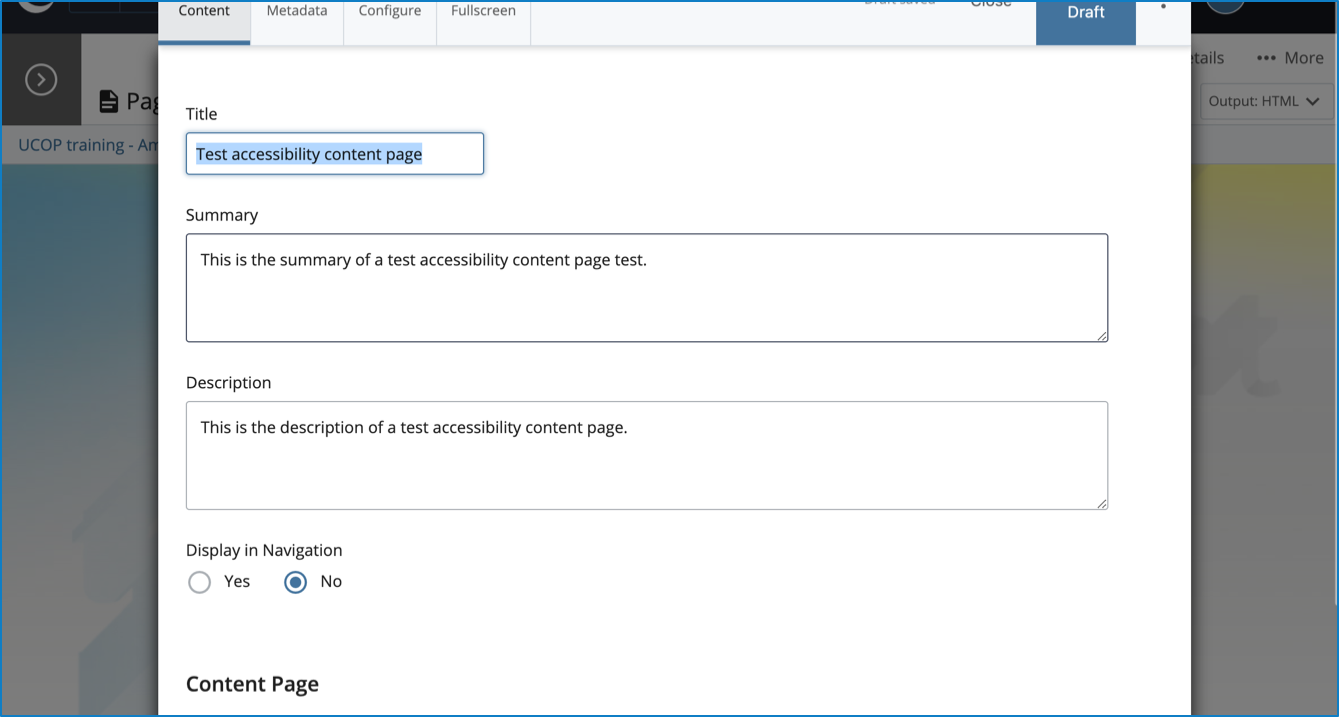Select No for Display in Navigation
Screen dimensions: 1339x717
295,582
